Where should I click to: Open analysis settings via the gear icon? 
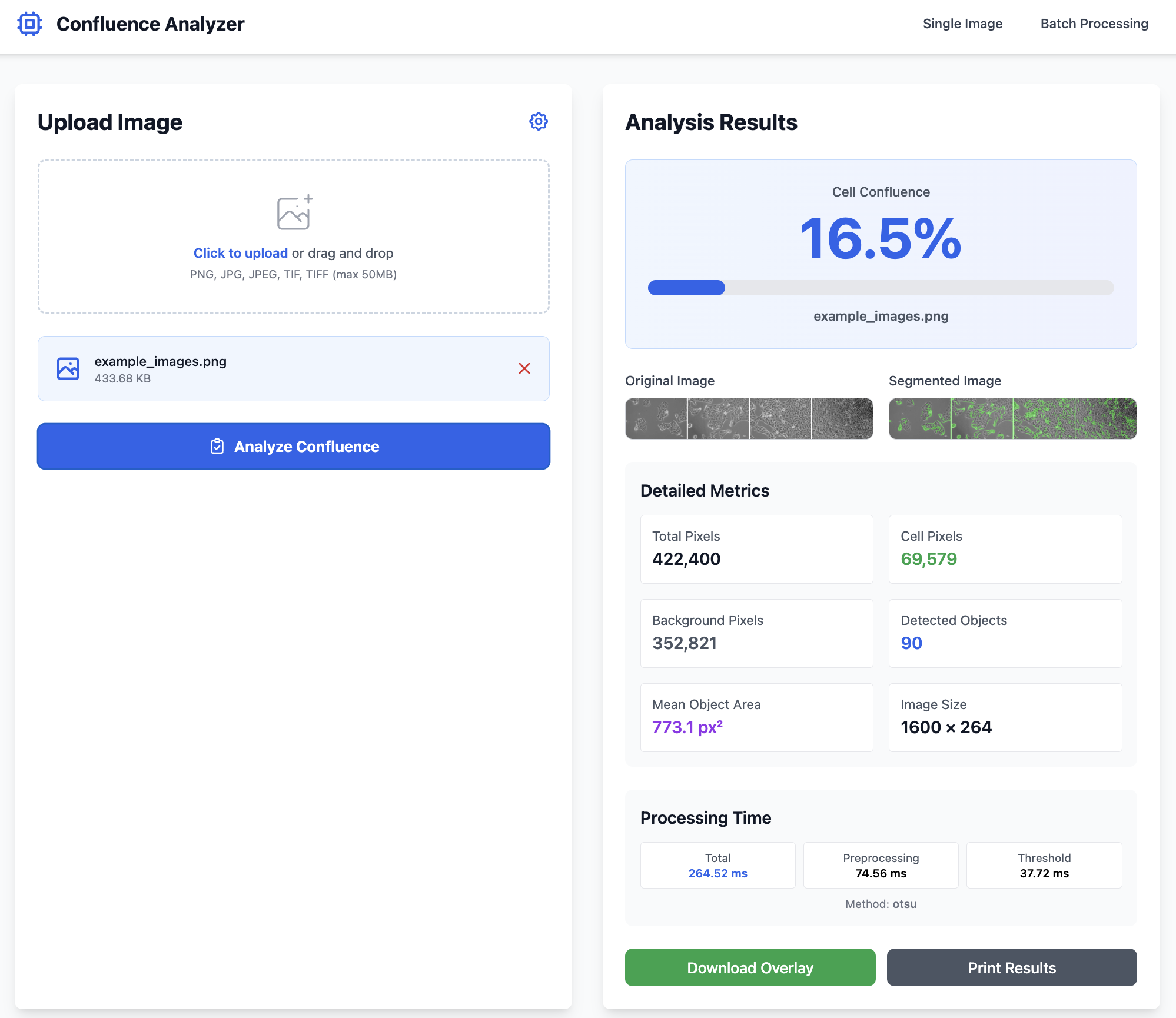pos(537,122)
